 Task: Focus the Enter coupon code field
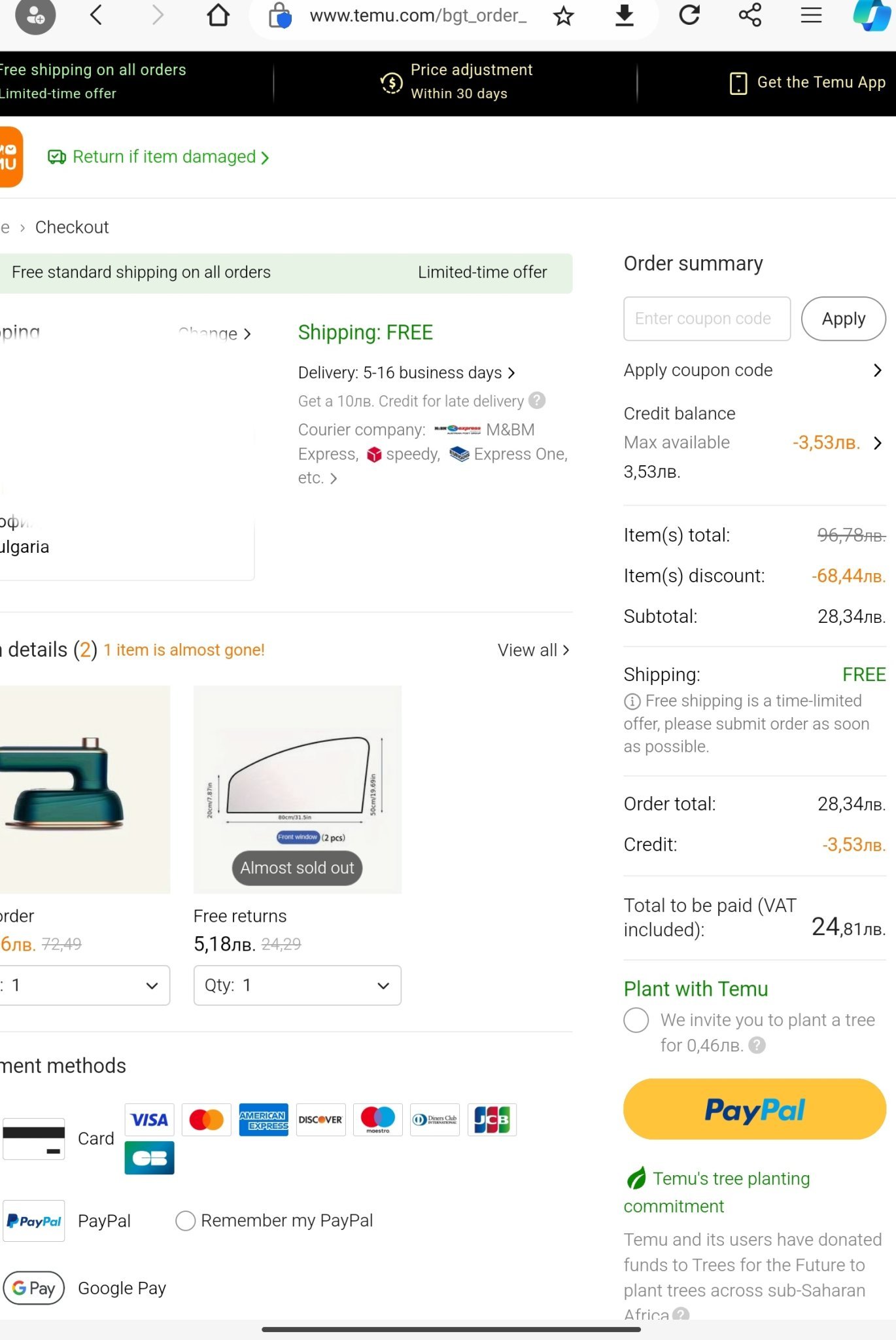(706, 319)
